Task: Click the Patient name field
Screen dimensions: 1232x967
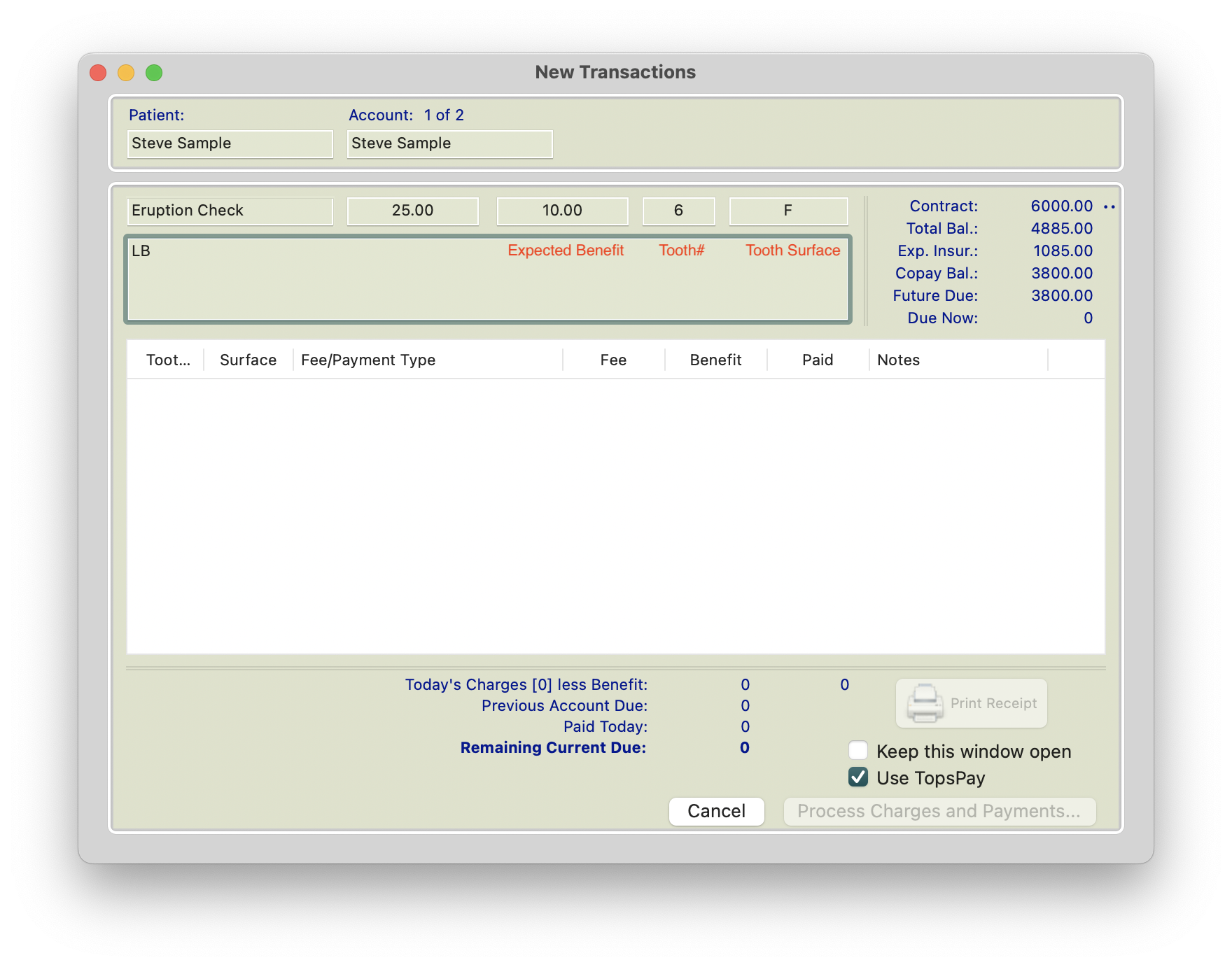Action: [x=230, y=143]
